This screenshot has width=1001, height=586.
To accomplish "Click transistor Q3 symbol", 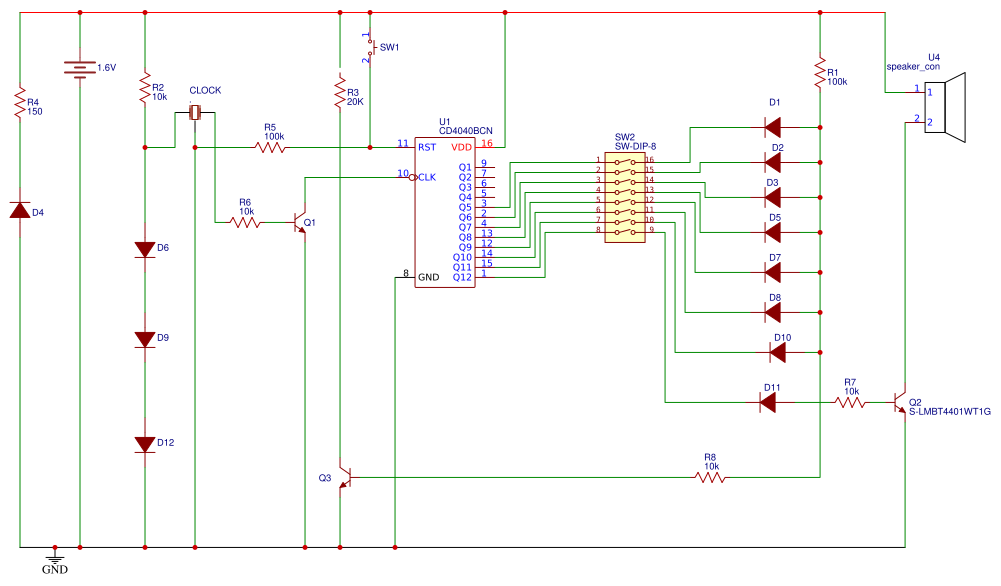I will tap(345, 477).
